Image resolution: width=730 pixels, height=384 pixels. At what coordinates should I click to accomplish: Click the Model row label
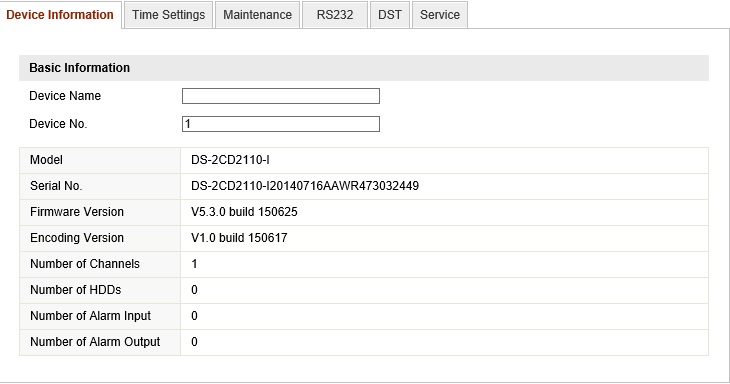46,160
